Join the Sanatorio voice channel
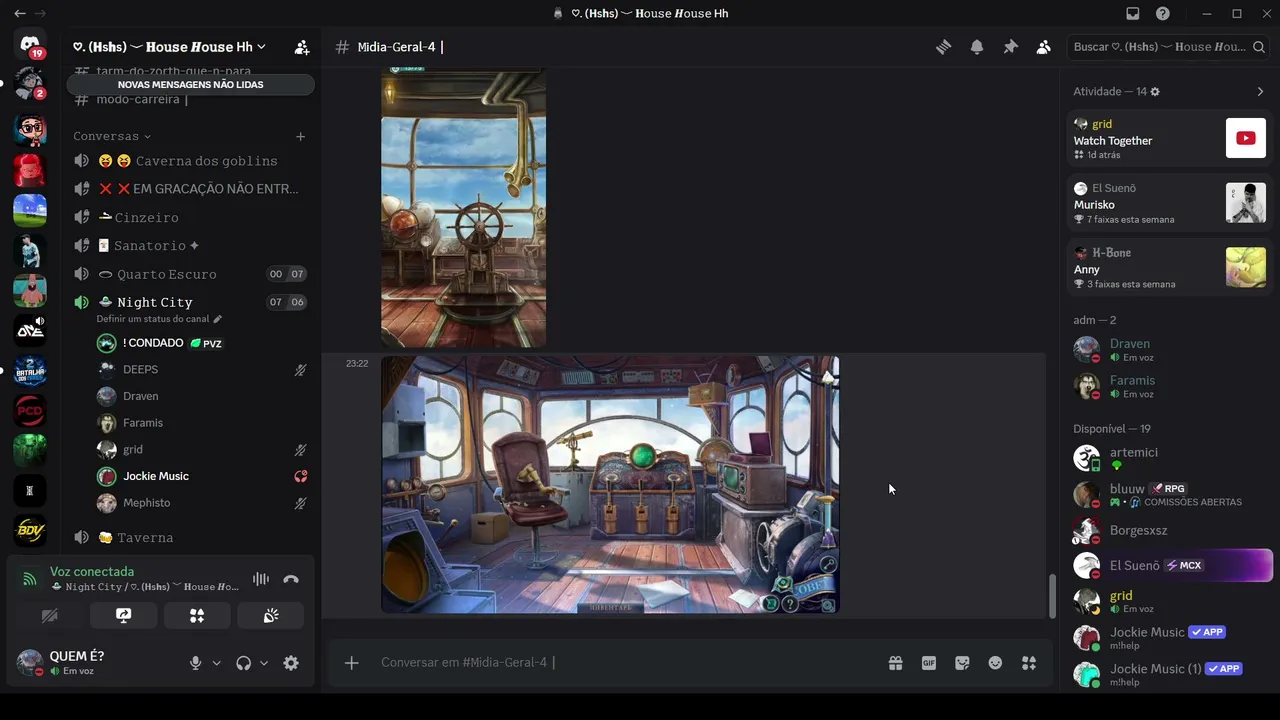 (x=190, y=245)
